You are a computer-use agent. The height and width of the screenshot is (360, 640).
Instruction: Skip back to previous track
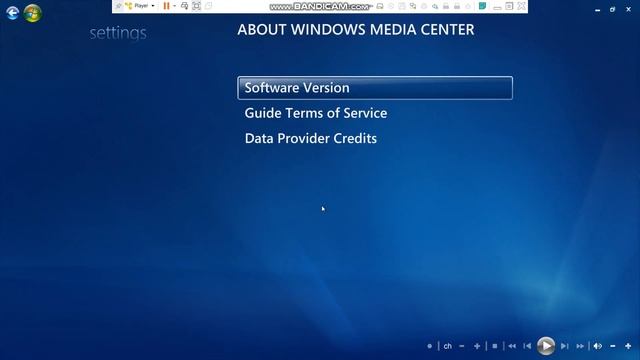coord(527,346)
